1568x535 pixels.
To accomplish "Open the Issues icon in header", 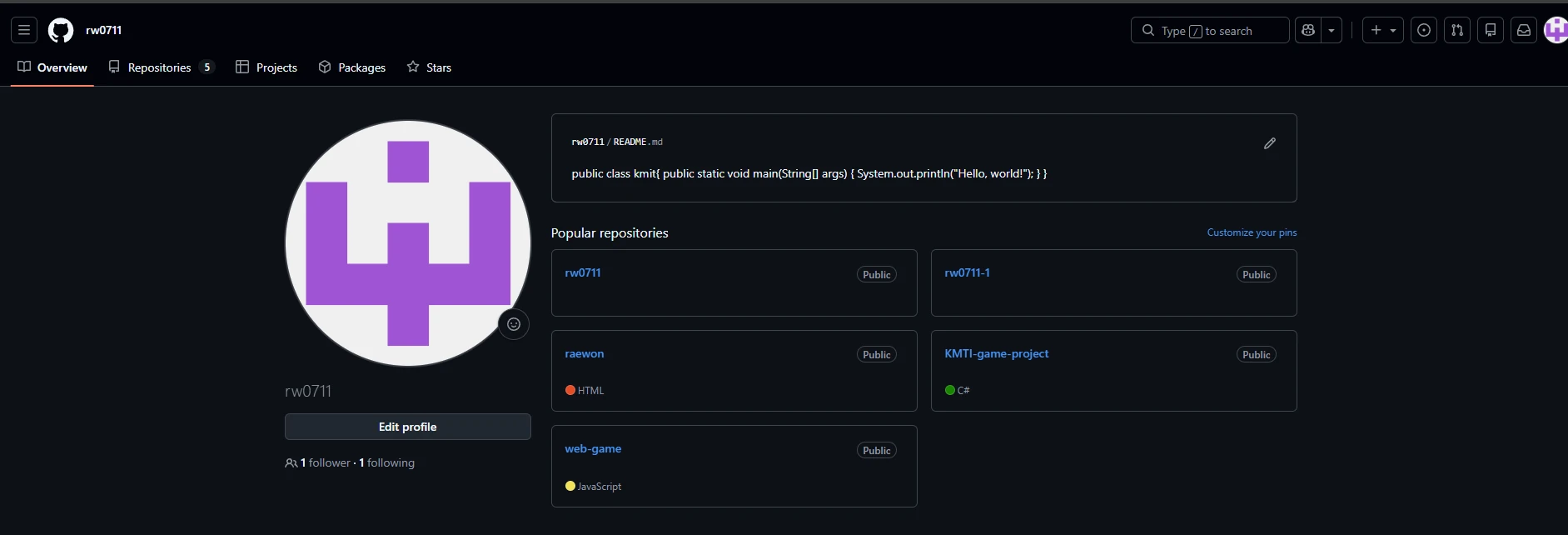I will (1424, 30).
